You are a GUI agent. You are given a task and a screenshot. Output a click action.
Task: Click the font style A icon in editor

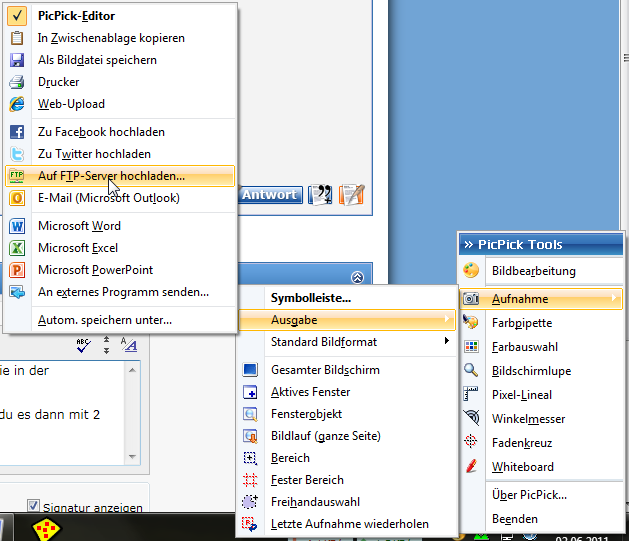(129, 345)
